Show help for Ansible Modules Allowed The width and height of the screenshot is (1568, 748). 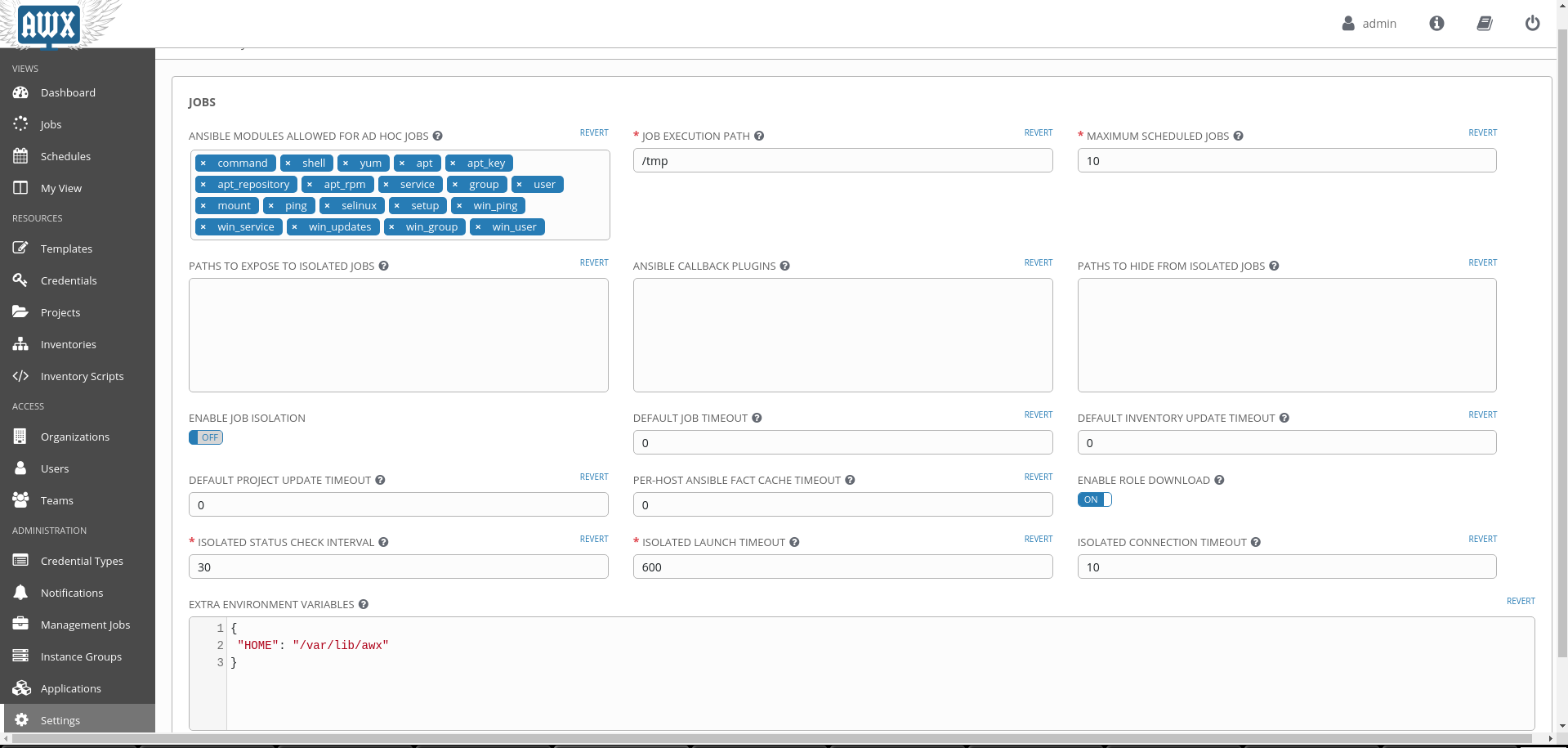[x=437, y=136]
